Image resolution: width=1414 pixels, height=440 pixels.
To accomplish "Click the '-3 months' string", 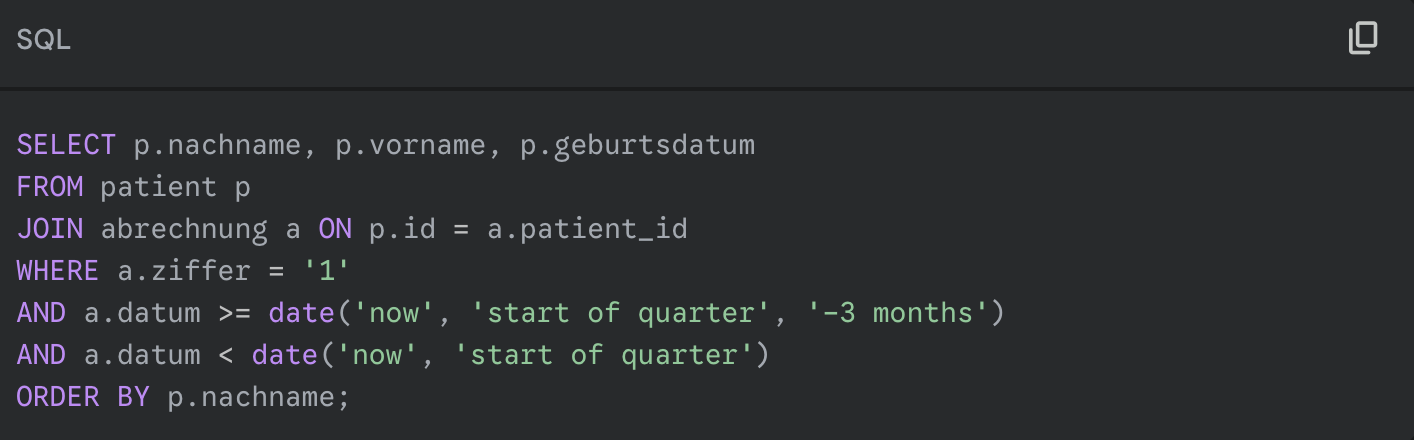I will tap(897, 313).
